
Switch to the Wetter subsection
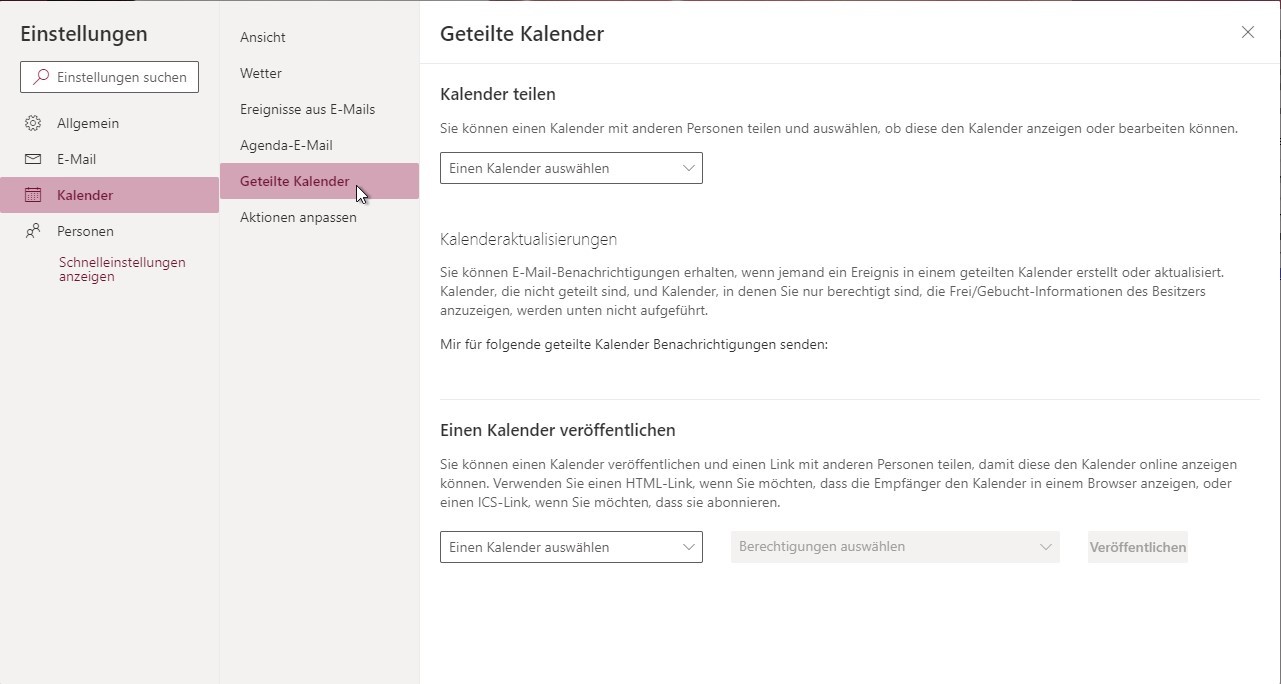tap(319, 73)
